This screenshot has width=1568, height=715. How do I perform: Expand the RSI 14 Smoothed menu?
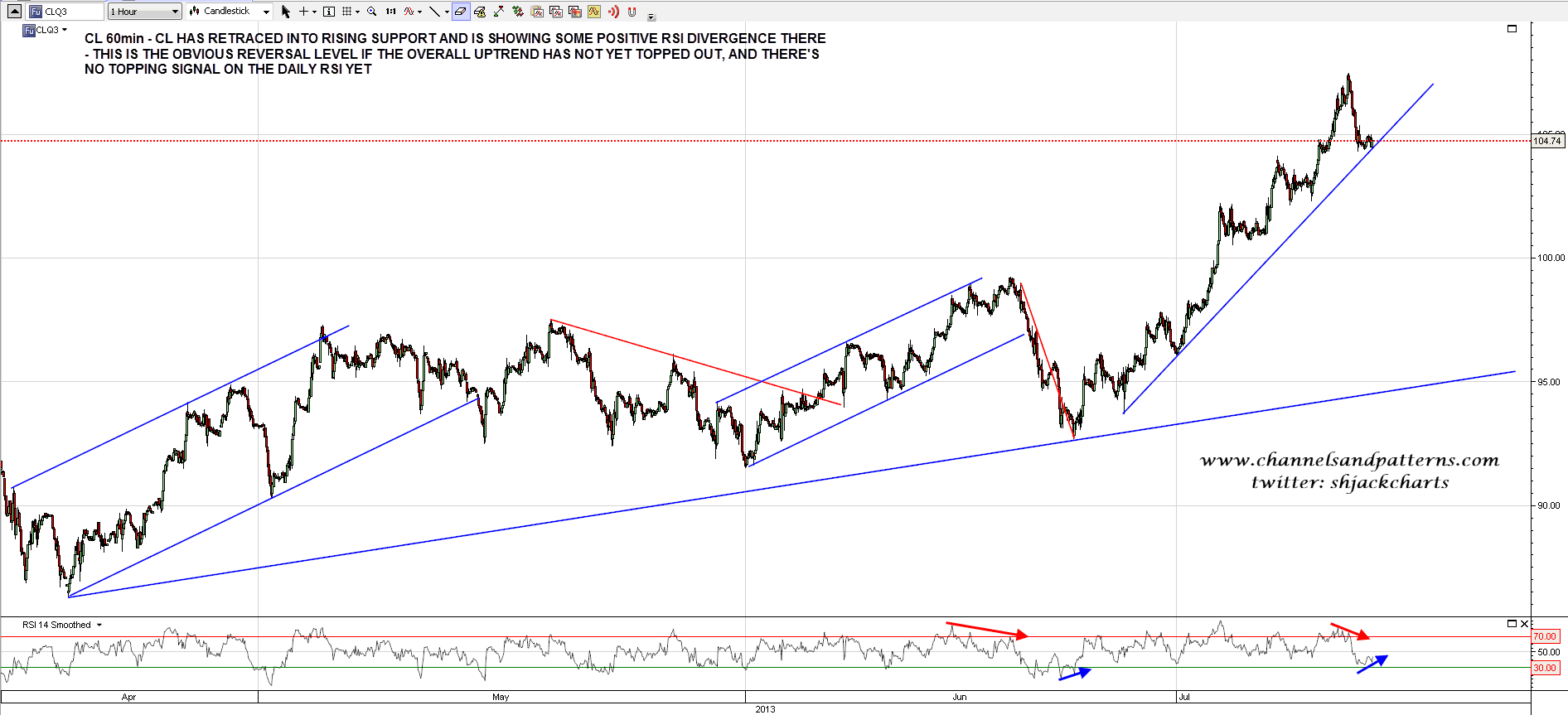[x=99, y=626]
